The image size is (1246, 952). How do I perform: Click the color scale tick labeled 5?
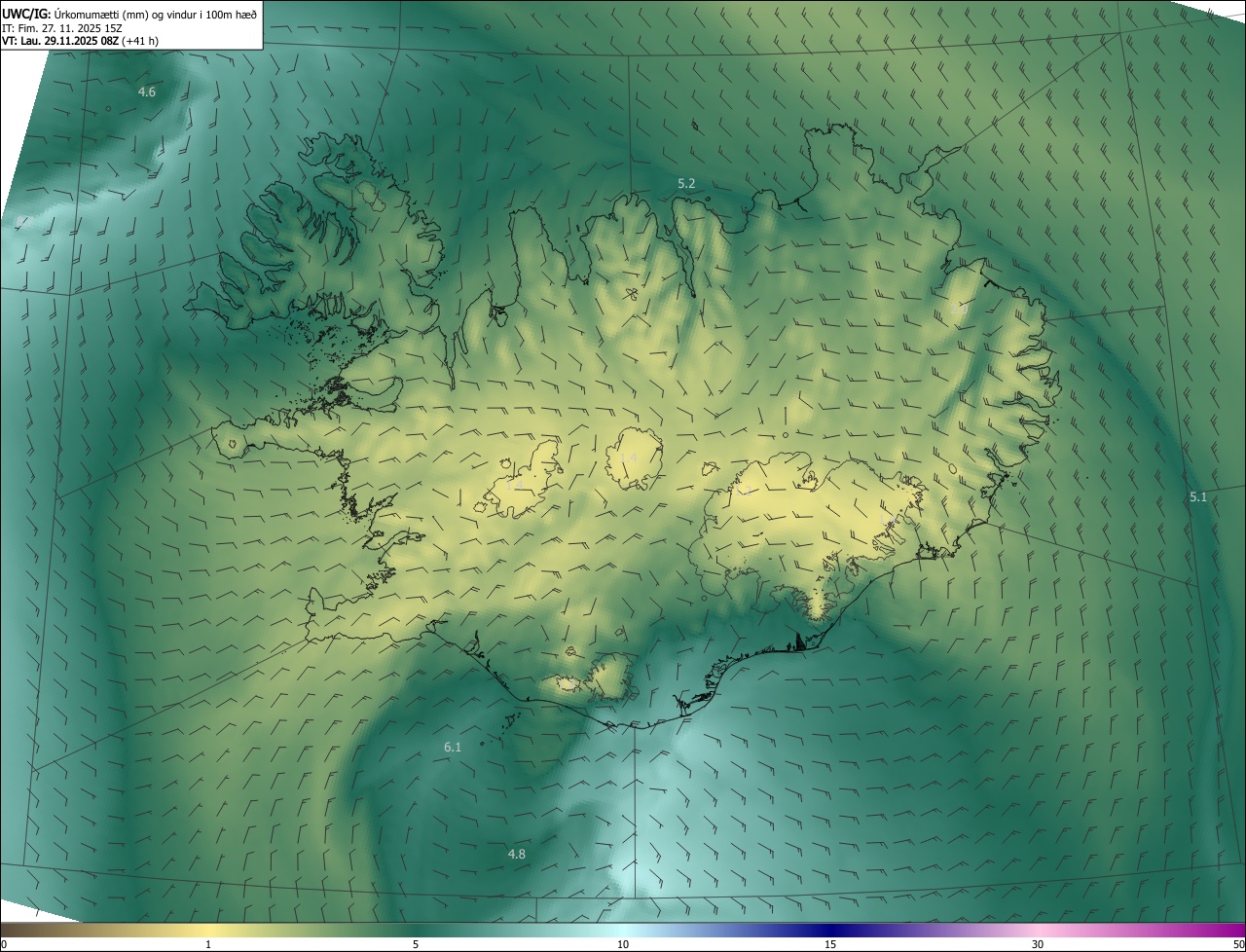click(x=416, y=944)
